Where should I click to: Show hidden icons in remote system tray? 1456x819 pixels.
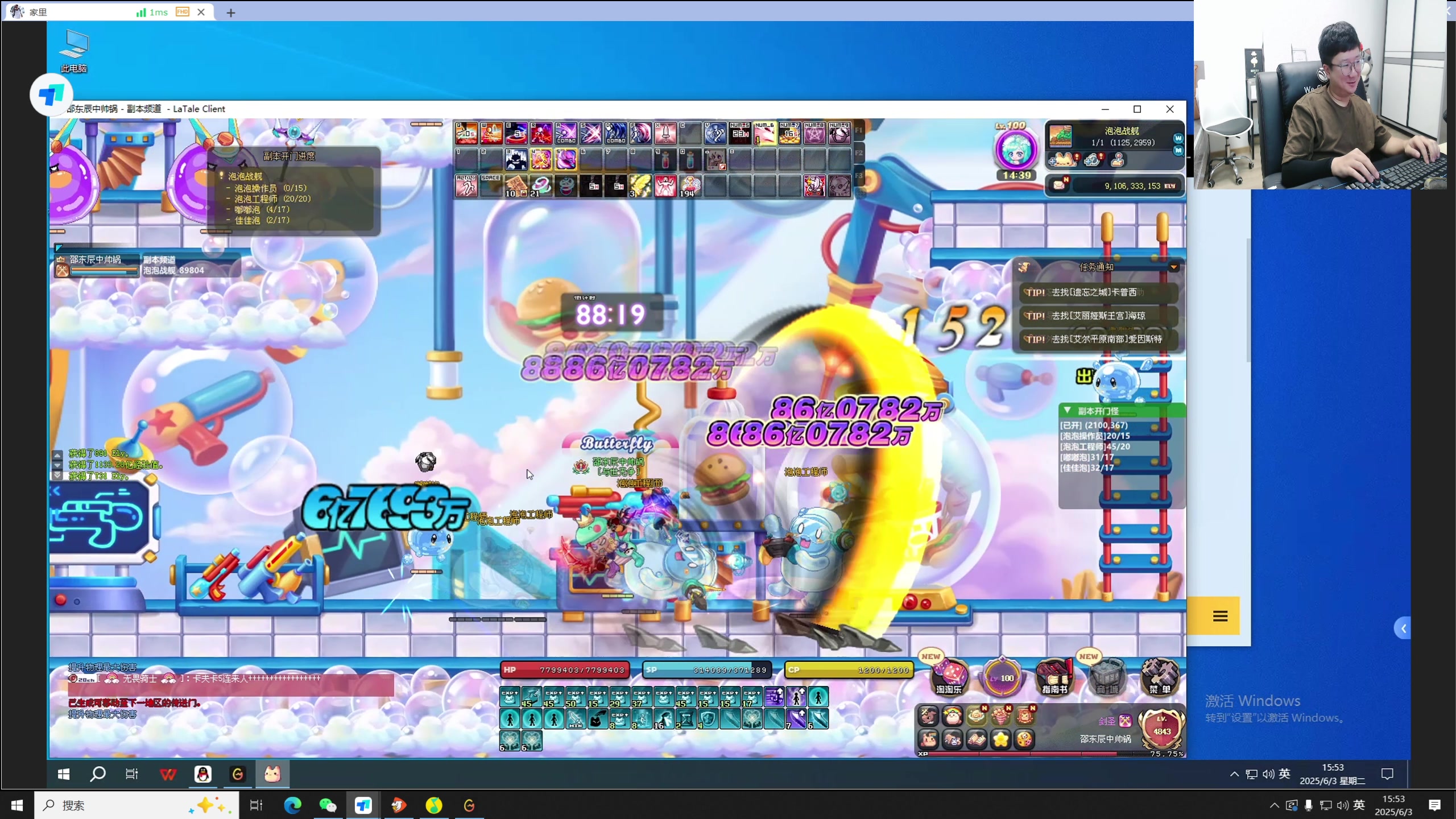[x=1234, y=774]
